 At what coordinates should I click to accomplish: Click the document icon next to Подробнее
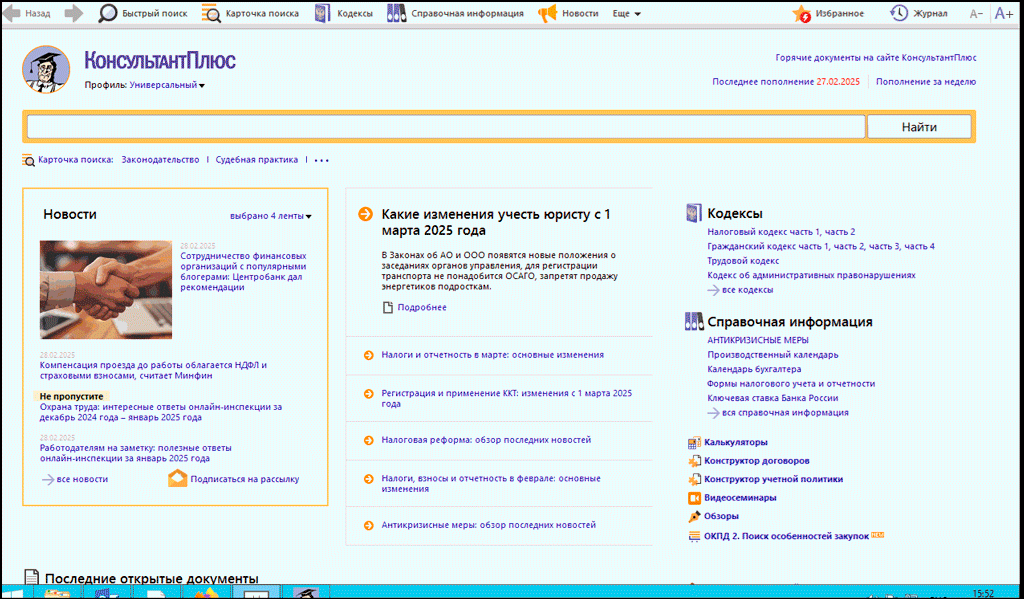(x=388, y=308)
